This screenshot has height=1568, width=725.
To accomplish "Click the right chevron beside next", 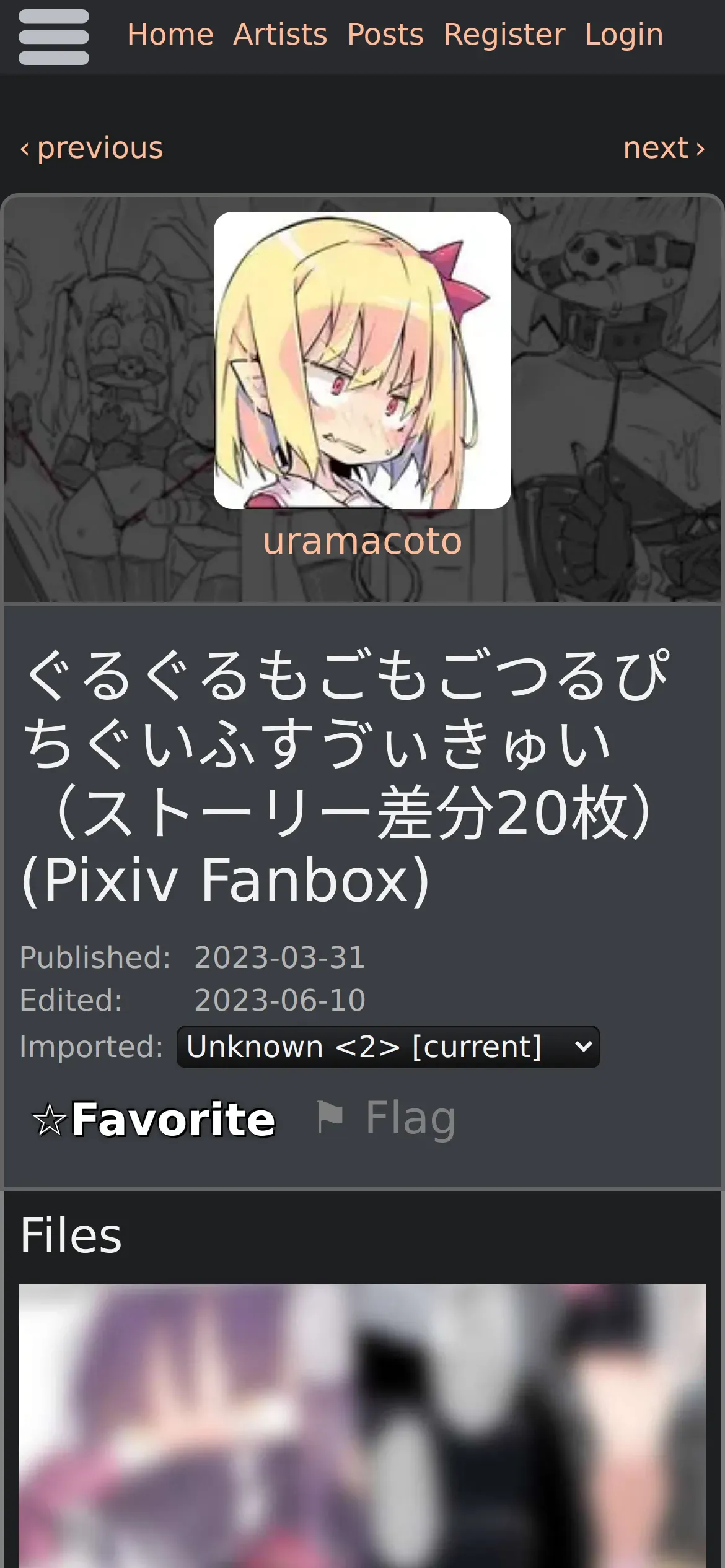I will click(x=700, y=149).
